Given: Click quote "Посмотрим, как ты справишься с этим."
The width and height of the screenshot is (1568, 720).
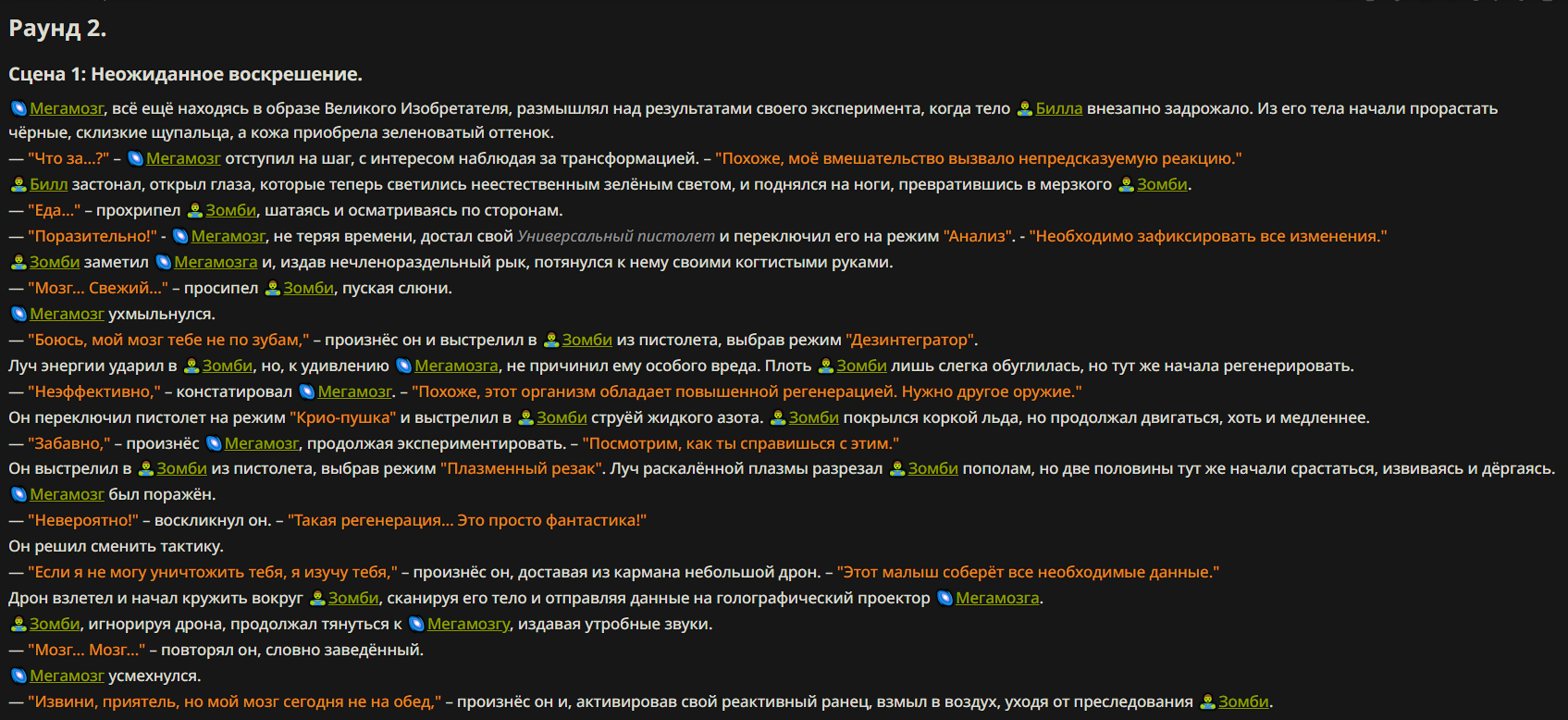Looking at the screenshot, I should [741, 443].
